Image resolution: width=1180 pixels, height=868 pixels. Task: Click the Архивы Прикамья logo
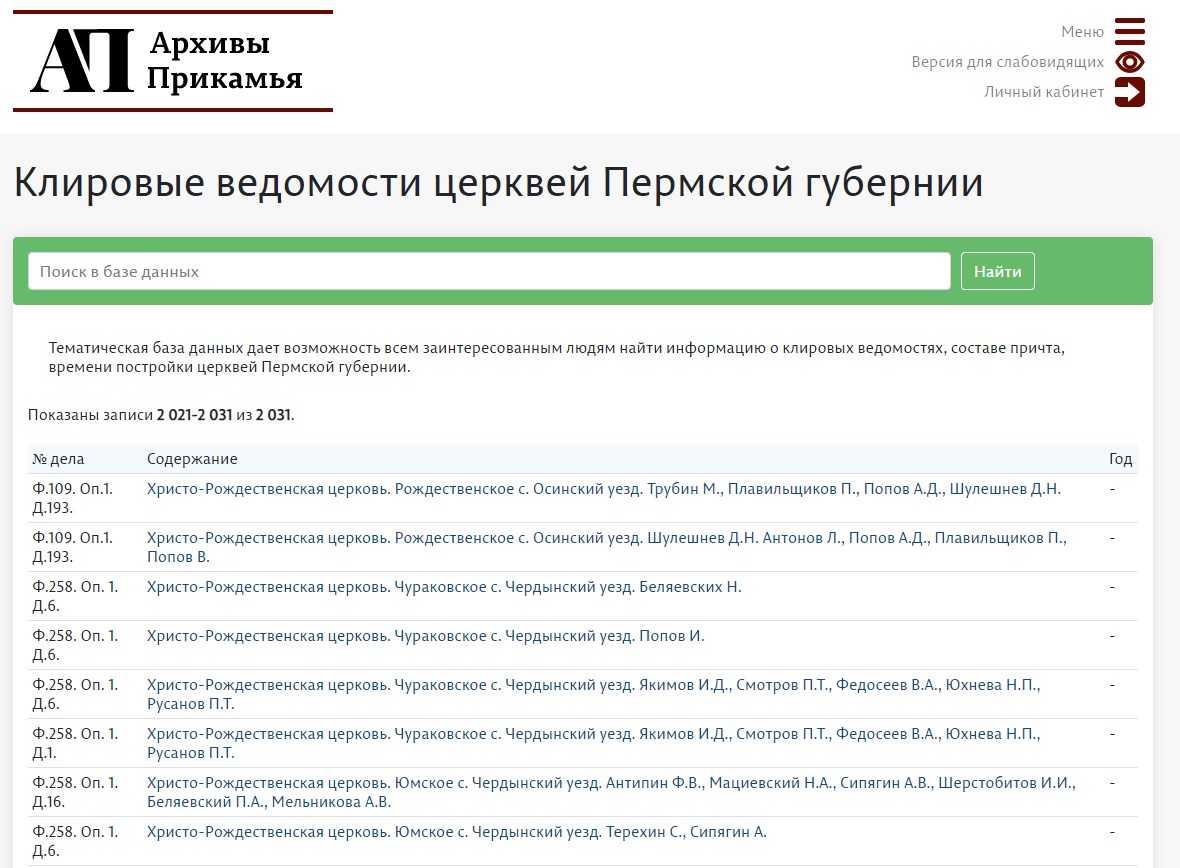point(172,61)
